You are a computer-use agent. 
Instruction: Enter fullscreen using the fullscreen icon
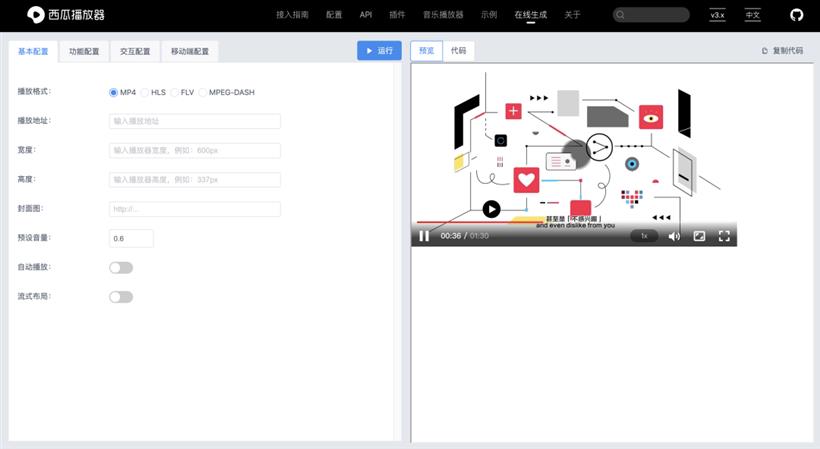point(725,236)
